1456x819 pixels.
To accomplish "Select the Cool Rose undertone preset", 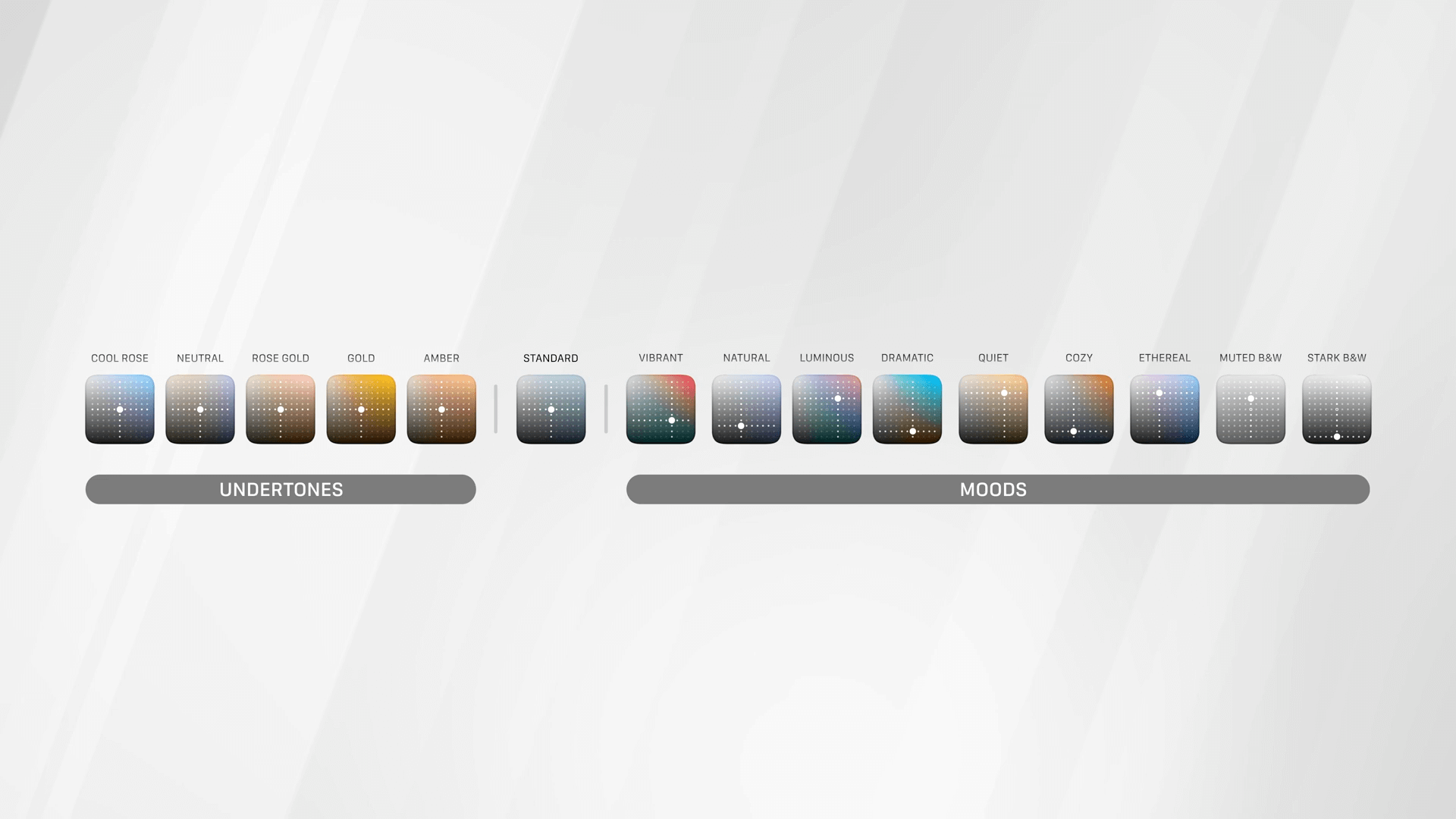I will (x=119, y=409).
